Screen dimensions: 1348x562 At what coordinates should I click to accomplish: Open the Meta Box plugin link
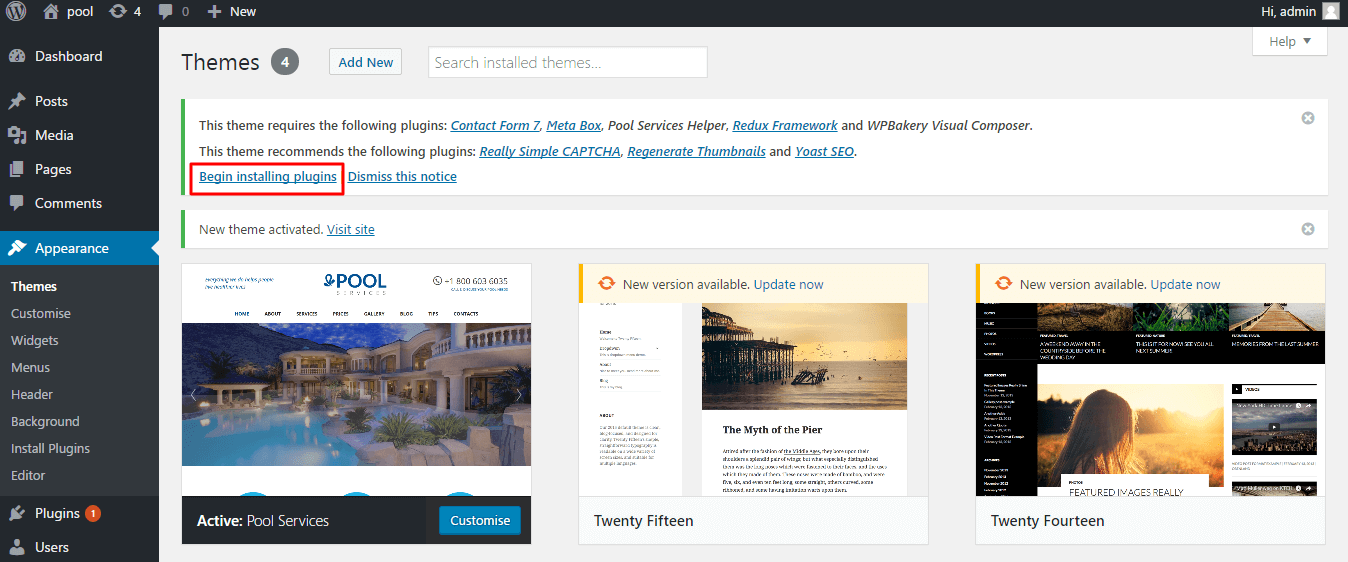pyautogui.click(x=574, y=125)
